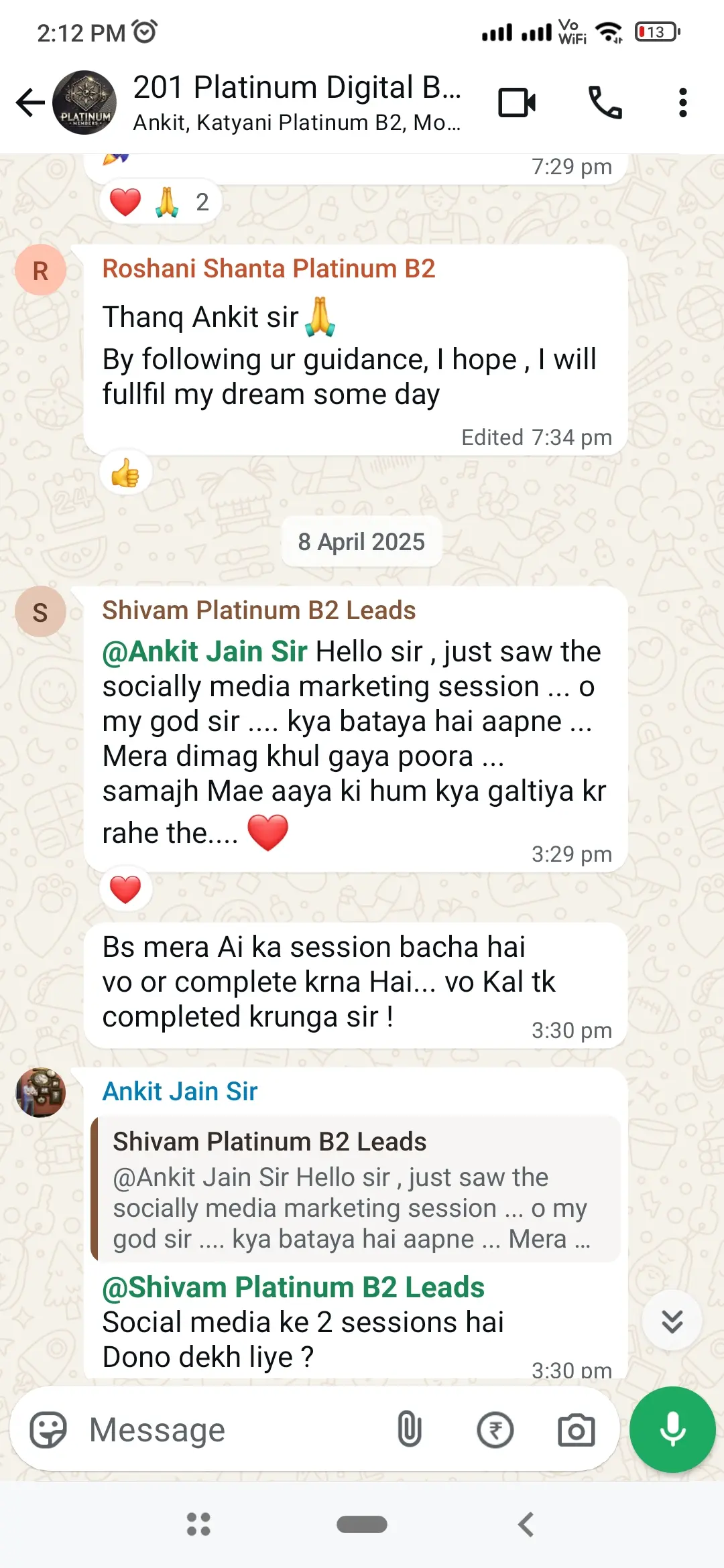
Task: Focus the Message text input field
Action: point(235,1430)
